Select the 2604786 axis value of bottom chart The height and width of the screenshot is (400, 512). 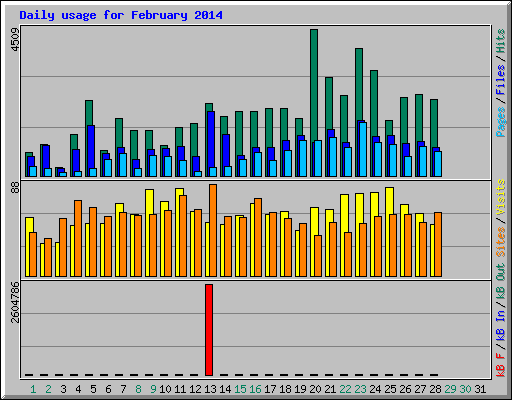coord(15,302)
